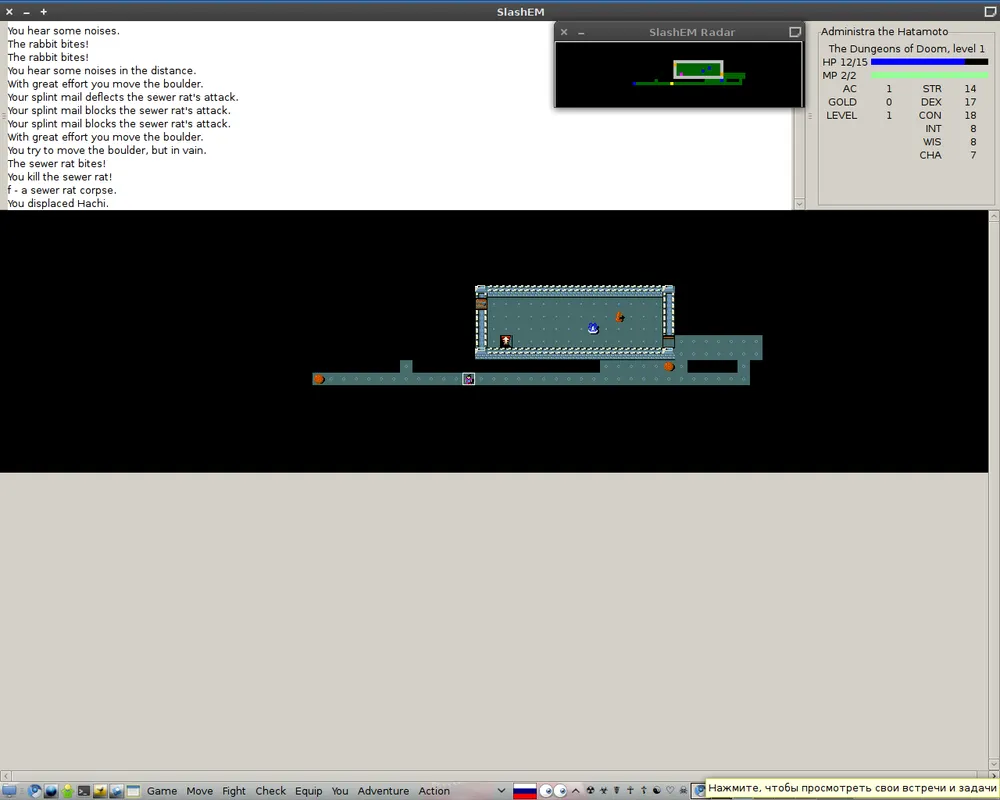
Task: Open the Adventure menu
Action: pyautogui.click(x=383, y=791)
